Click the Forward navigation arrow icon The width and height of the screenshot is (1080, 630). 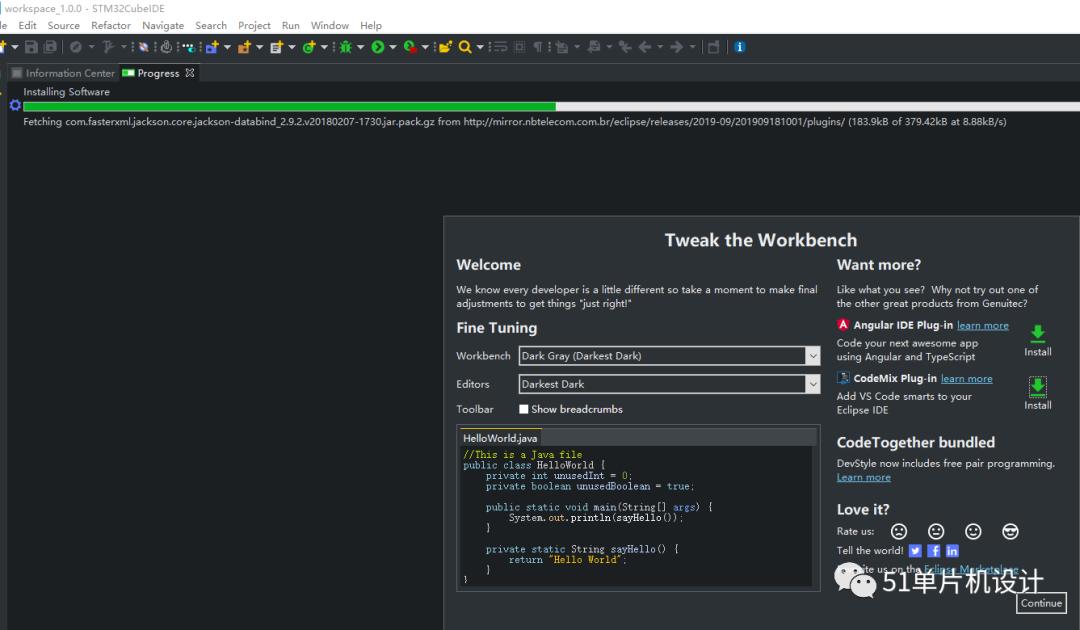[x=676, y=47]
